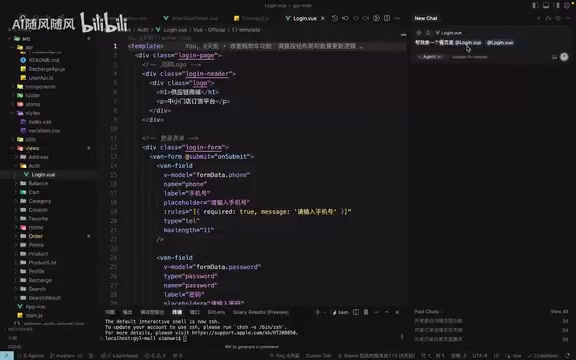Expand the Cart folder in explorer

[34, 192]
